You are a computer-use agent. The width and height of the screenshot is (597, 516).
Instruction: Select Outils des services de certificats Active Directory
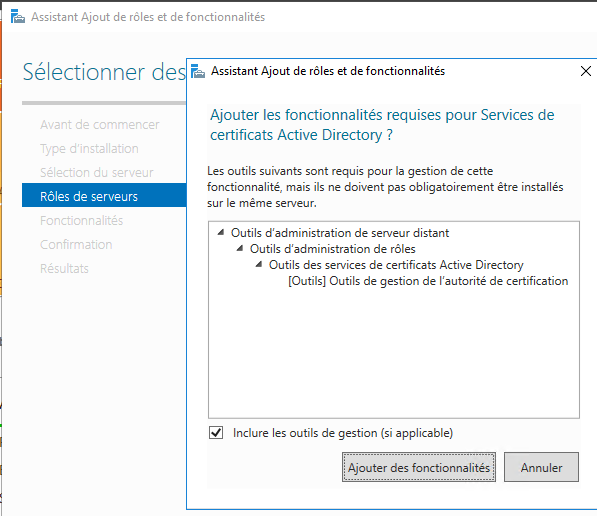[x=396, y=265]
